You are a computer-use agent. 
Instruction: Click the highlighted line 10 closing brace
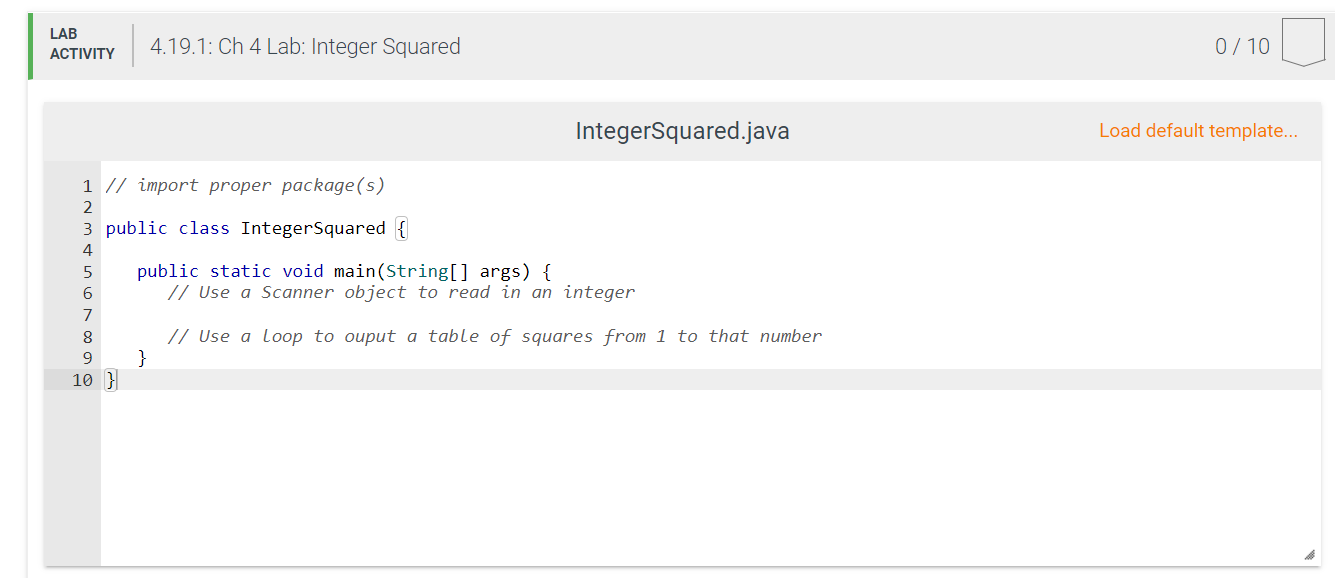click(x=109, y=379)
